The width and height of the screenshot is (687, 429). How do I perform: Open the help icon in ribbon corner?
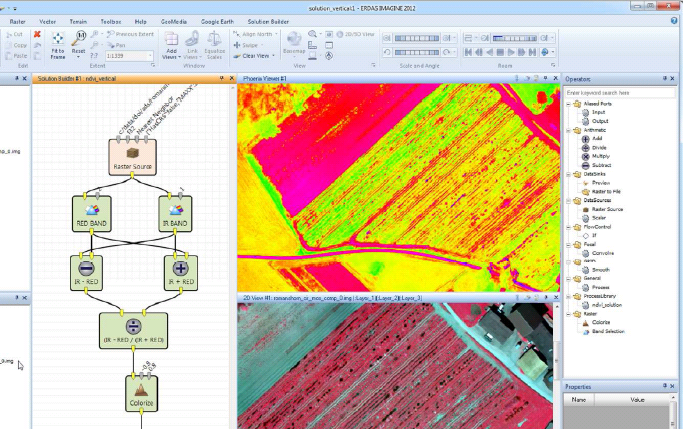pos(674,21)
